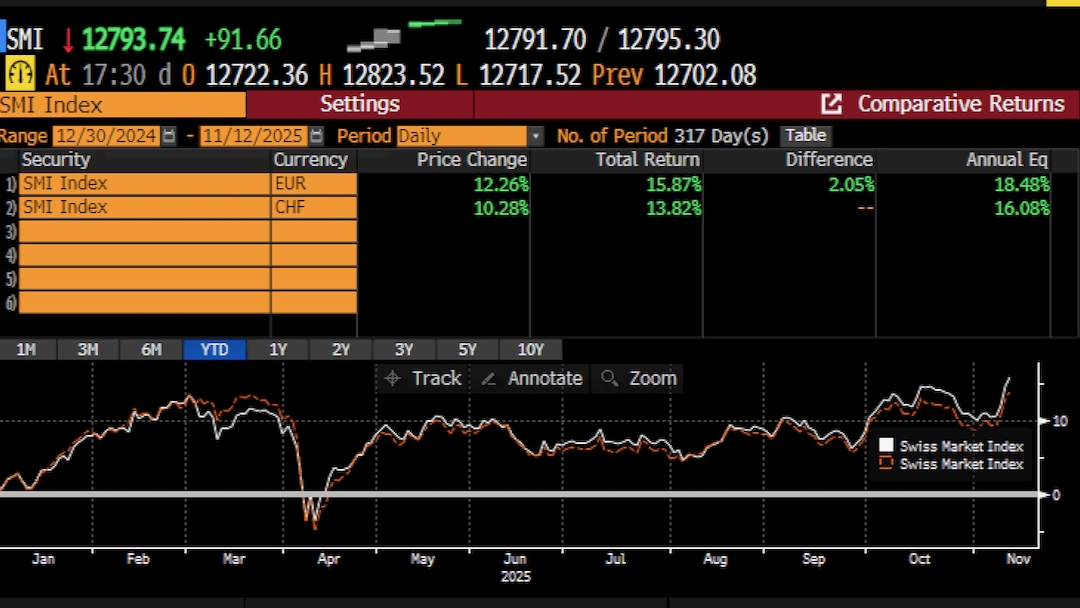Click the Track crosshair icon
This screenshot has height=608, width=1080.
(x=393, y=378)
